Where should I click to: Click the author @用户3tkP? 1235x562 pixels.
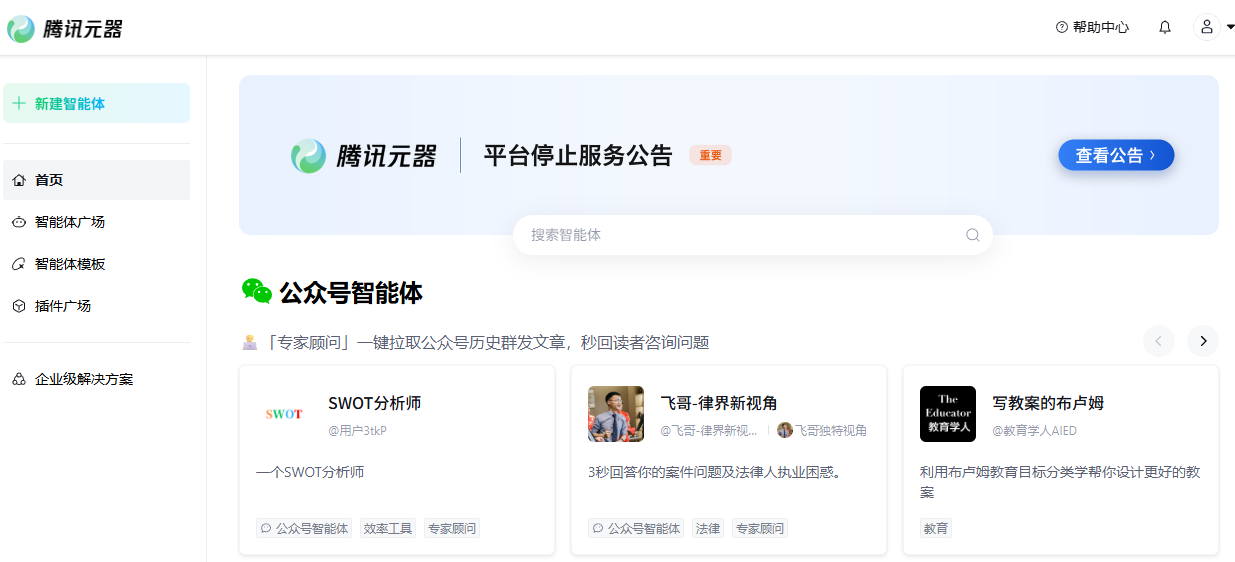(357, 430)
